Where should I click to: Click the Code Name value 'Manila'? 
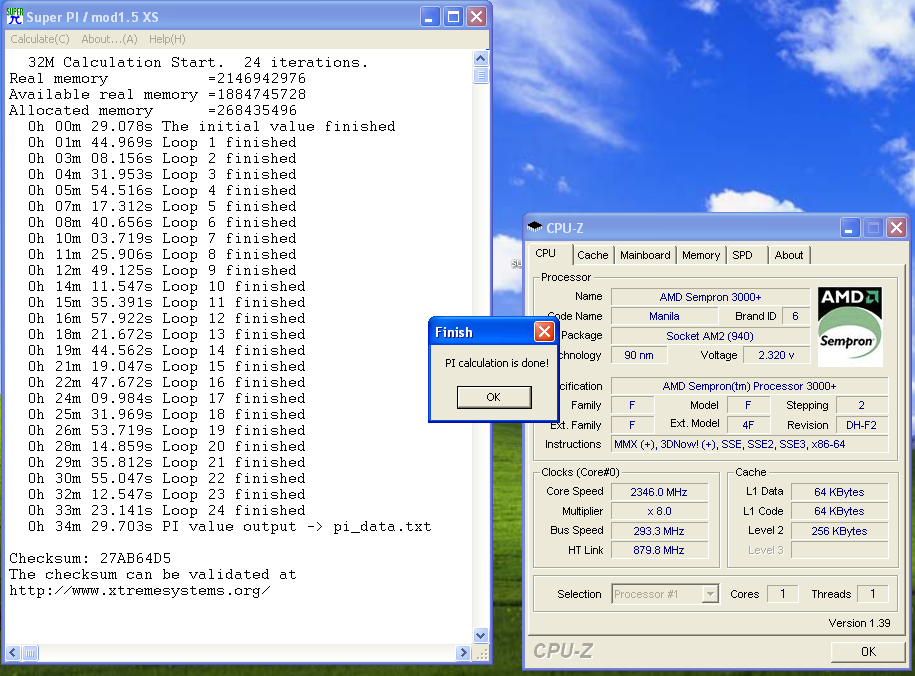[x=664, y=316]
